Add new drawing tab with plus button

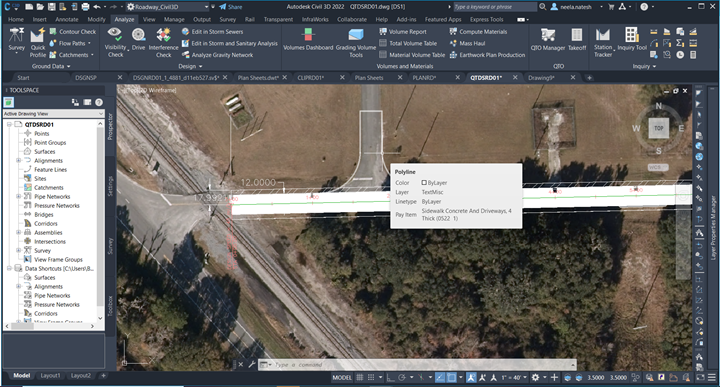589,78
